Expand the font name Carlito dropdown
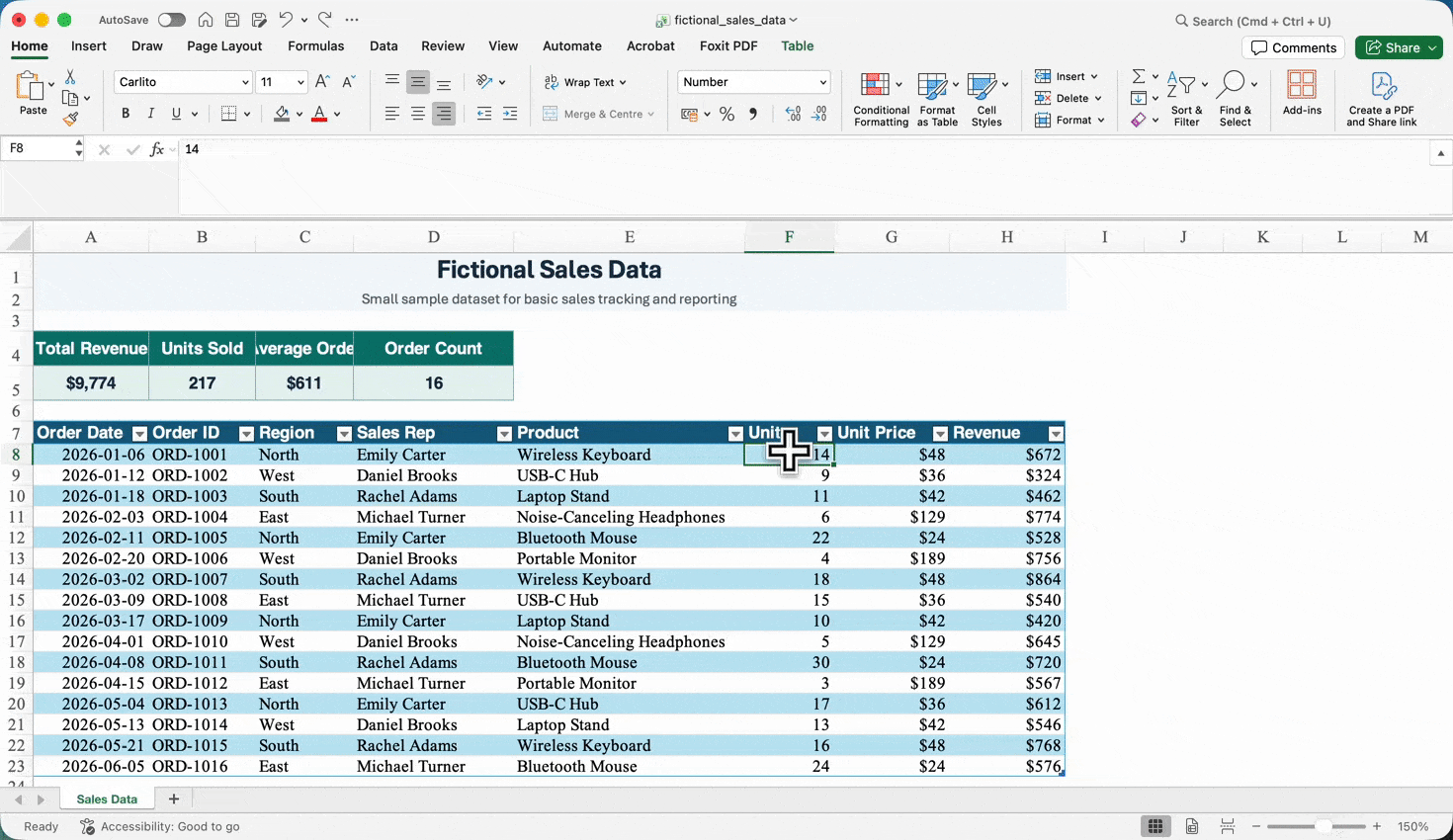Viewport: 1453px width, 840px height. pyautogui.click(x=245, y=82)
